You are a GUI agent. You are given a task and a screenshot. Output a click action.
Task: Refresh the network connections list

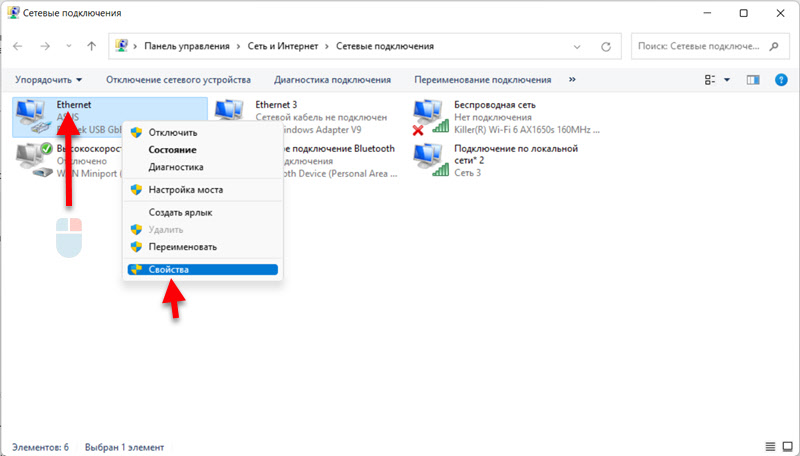tap(607, 46)
